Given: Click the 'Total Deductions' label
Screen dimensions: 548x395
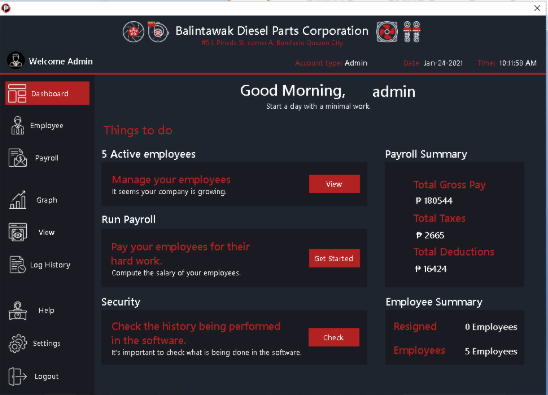Looking at the screenshot, I should coord(454,252).
